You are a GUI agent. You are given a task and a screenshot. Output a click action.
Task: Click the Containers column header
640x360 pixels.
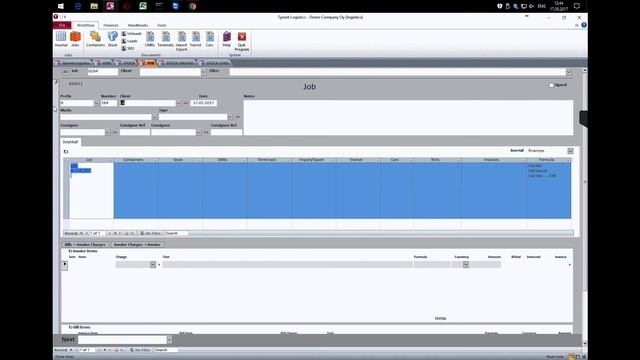136,160
